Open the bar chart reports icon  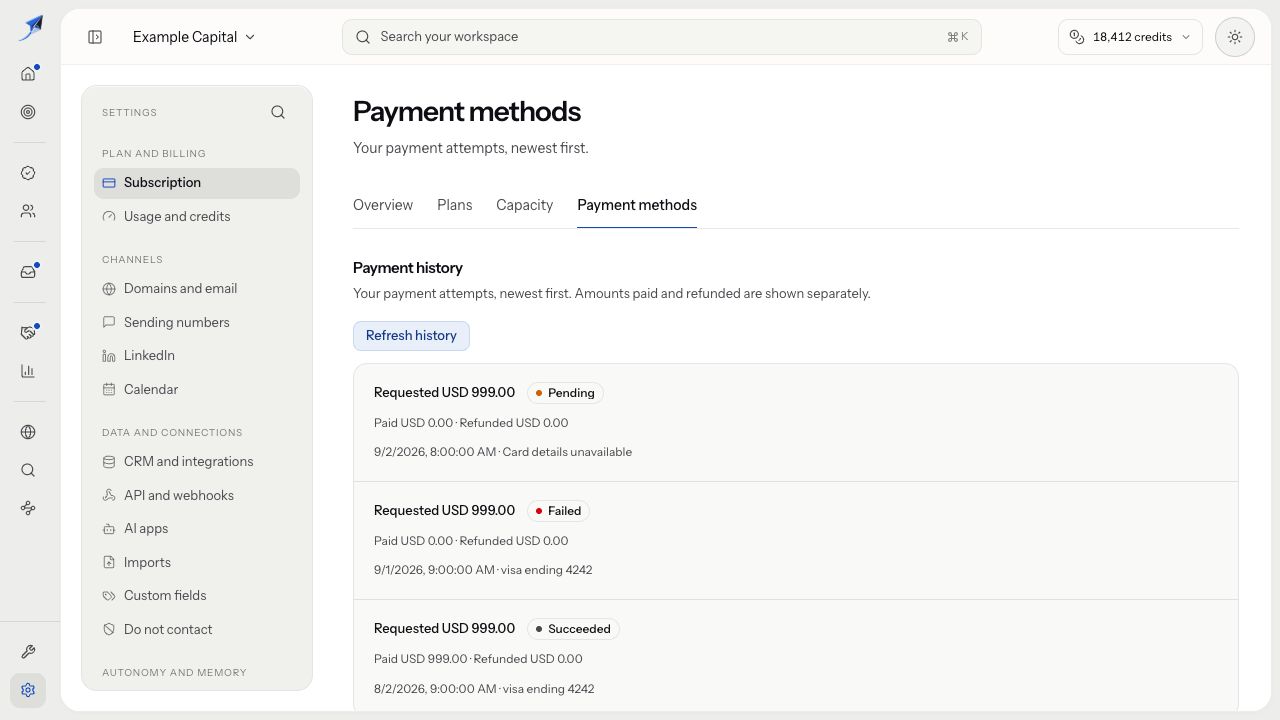point(28,371)
